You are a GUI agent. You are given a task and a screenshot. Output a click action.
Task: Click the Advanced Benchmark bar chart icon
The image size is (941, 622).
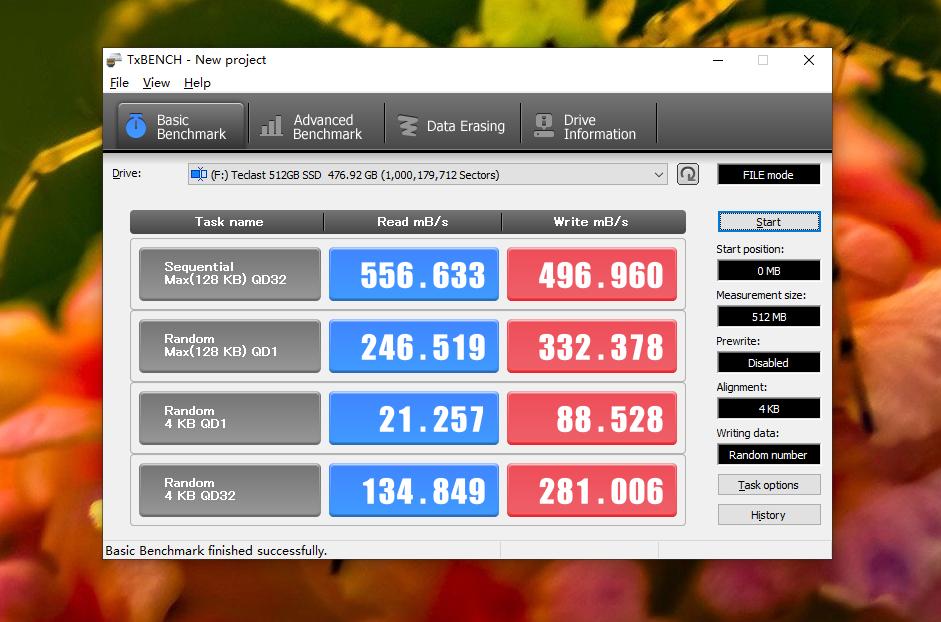click(x=271, y=127)
